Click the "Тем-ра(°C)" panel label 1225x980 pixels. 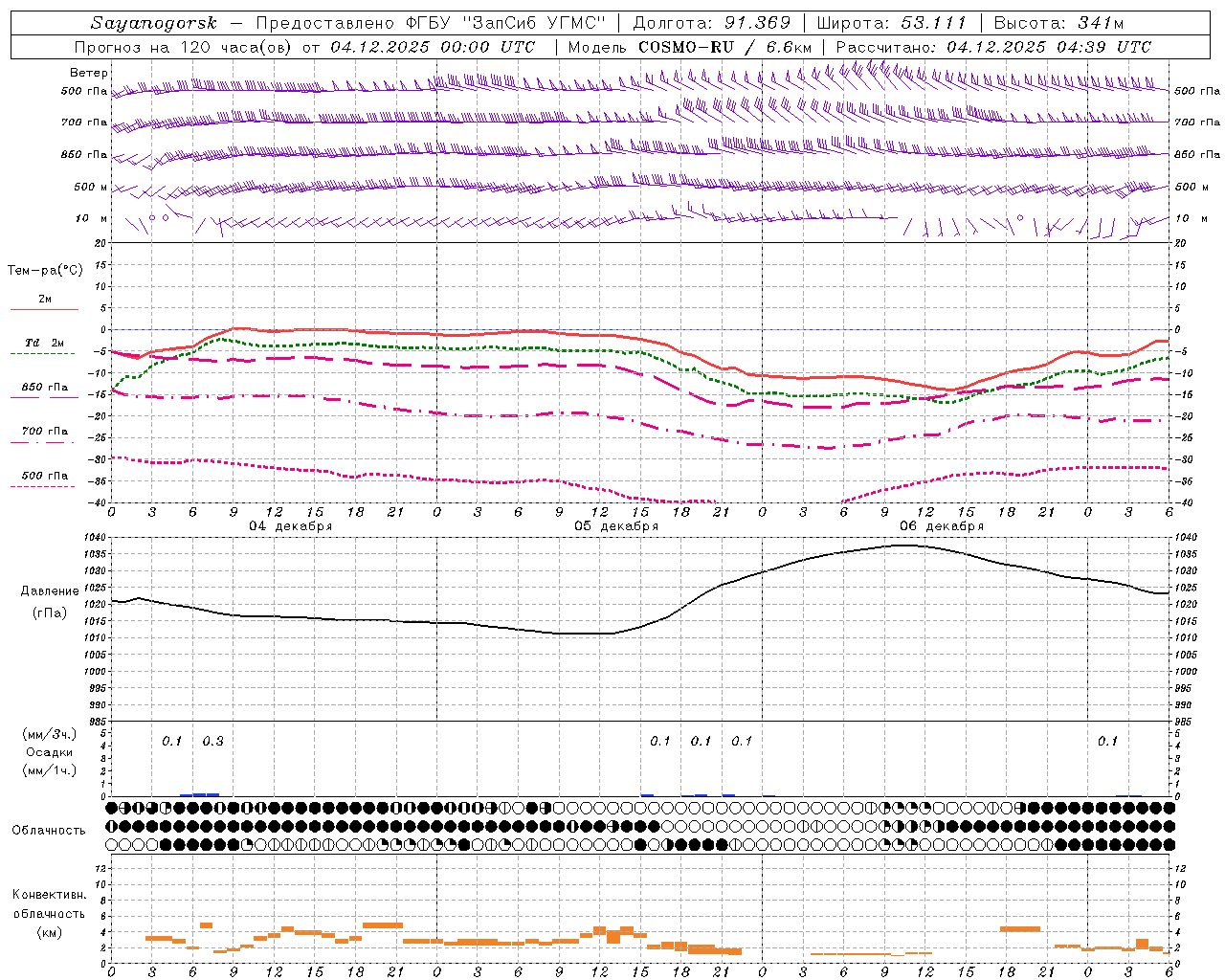(x=45, y=271)
